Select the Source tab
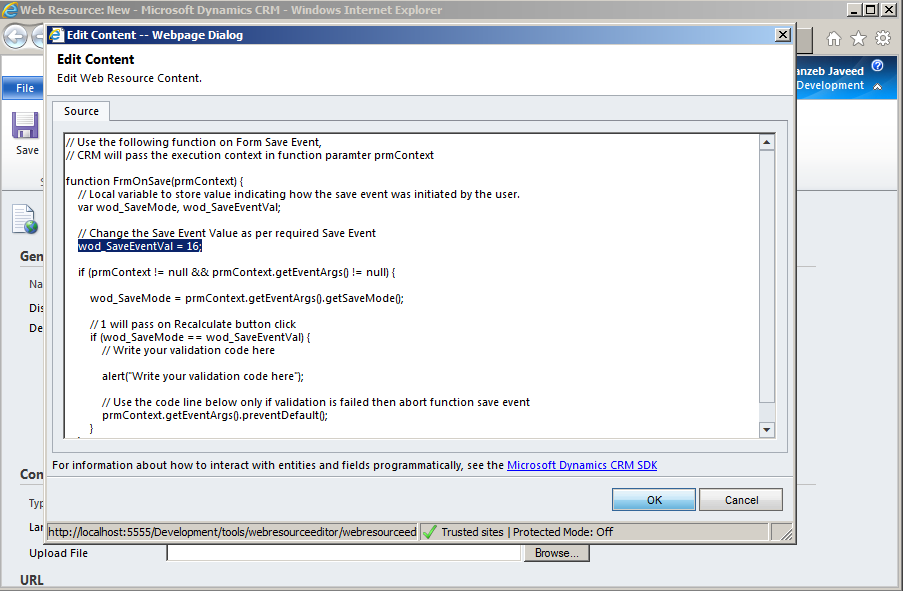This screenshot has height=591, width=903. 81,111
